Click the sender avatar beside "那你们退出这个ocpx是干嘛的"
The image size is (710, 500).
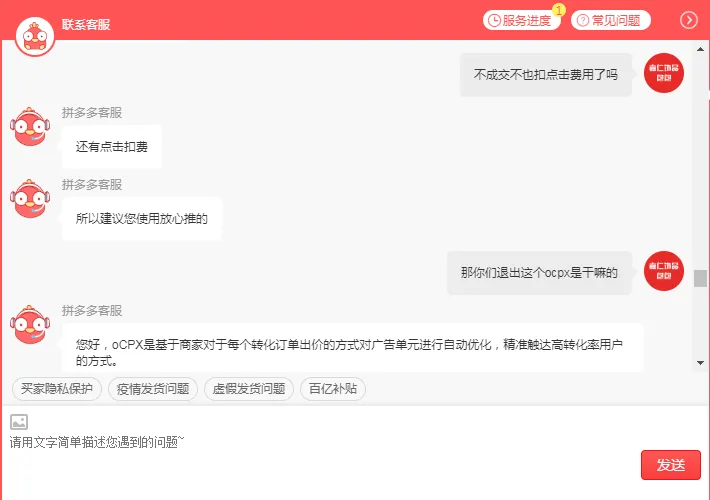(664, 271)
